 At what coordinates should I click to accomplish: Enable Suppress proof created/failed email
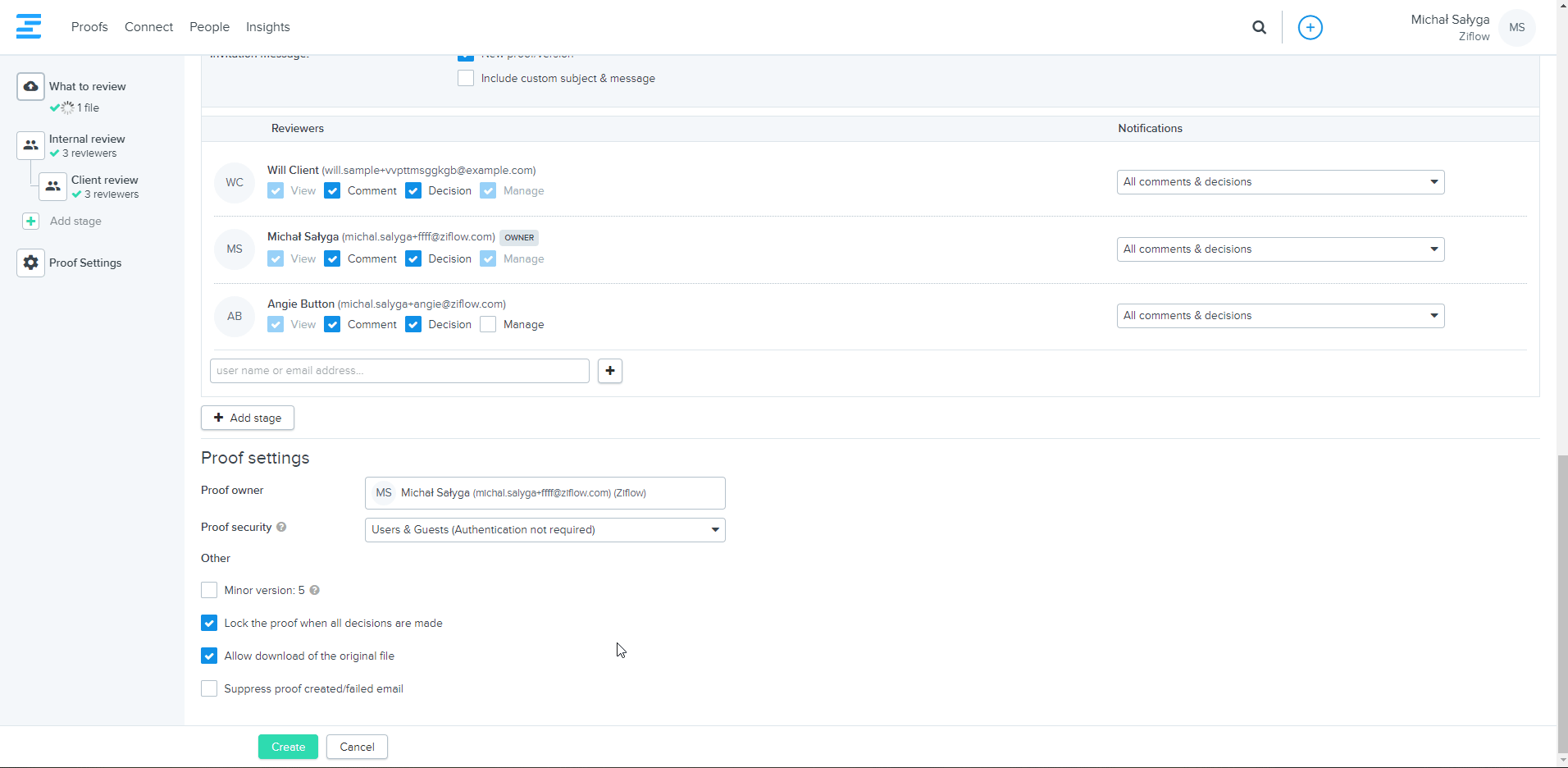click(209, 688)
